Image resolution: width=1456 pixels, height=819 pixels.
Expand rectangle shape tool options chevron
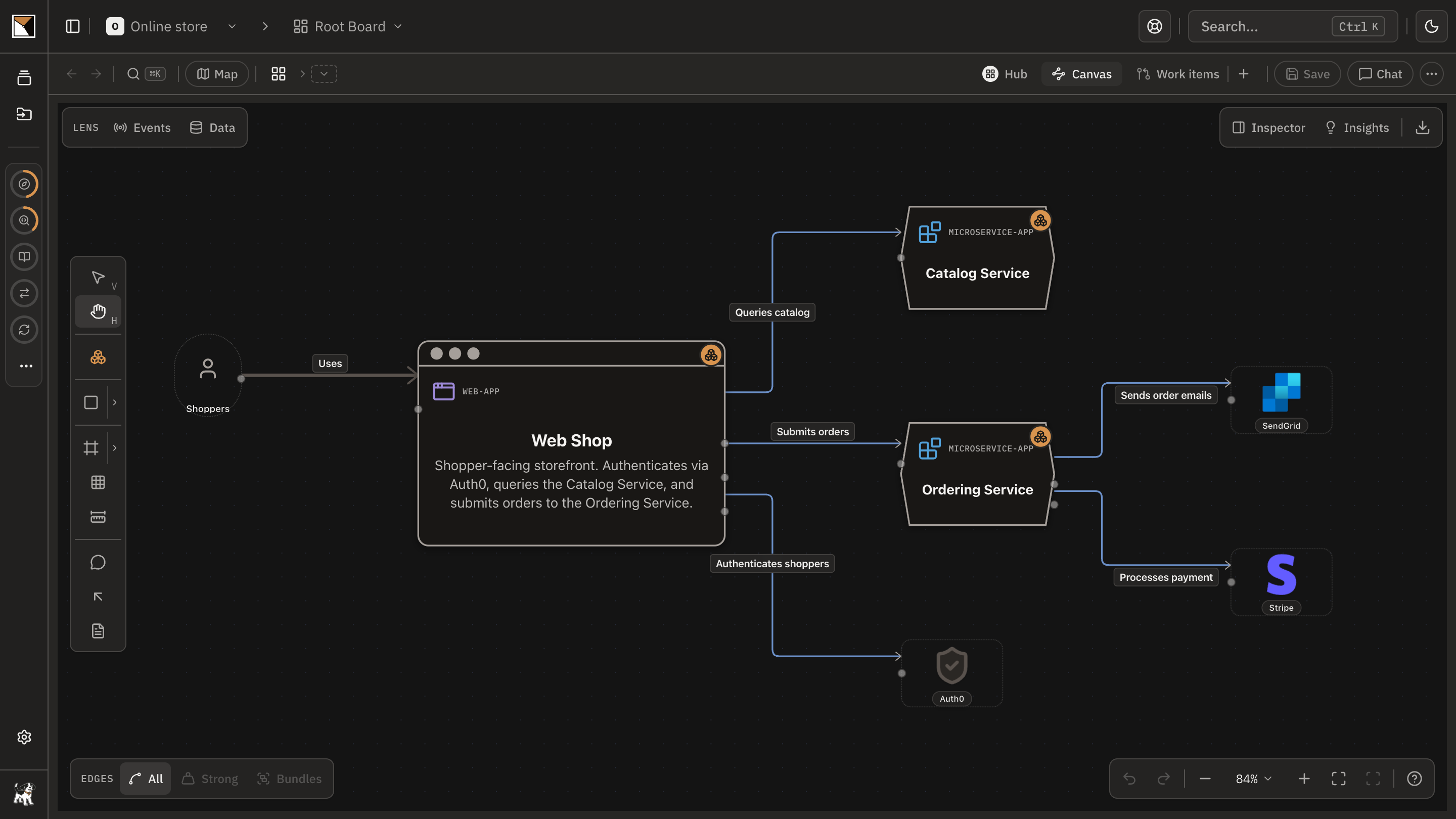pos(115,402)
